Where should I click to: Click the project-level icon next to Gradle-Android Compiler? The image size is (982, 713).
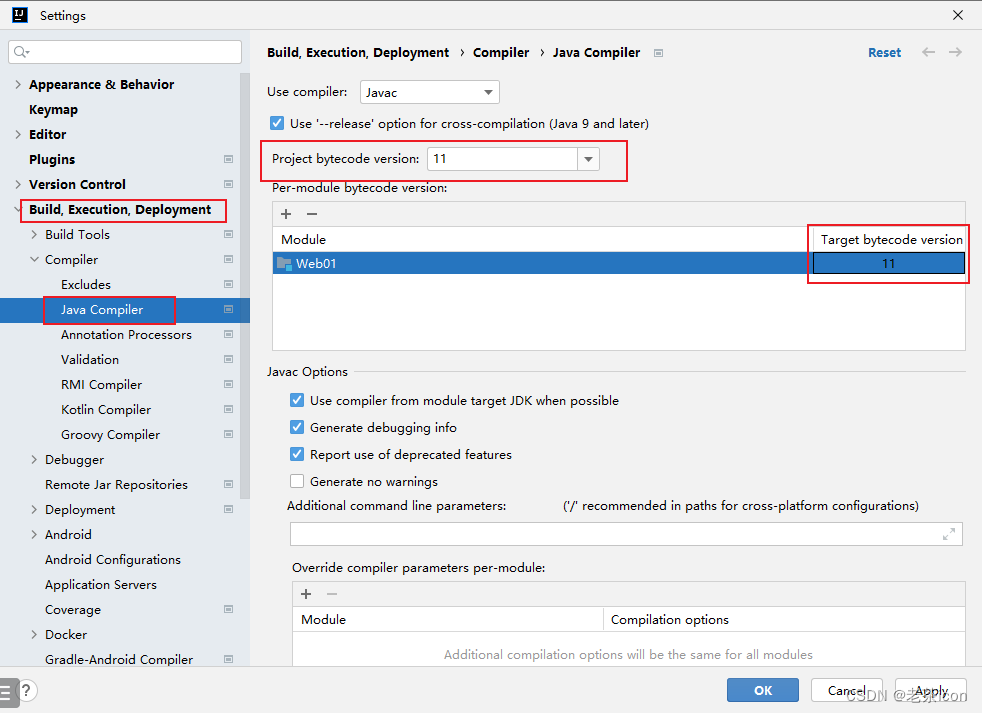point(229,659)
